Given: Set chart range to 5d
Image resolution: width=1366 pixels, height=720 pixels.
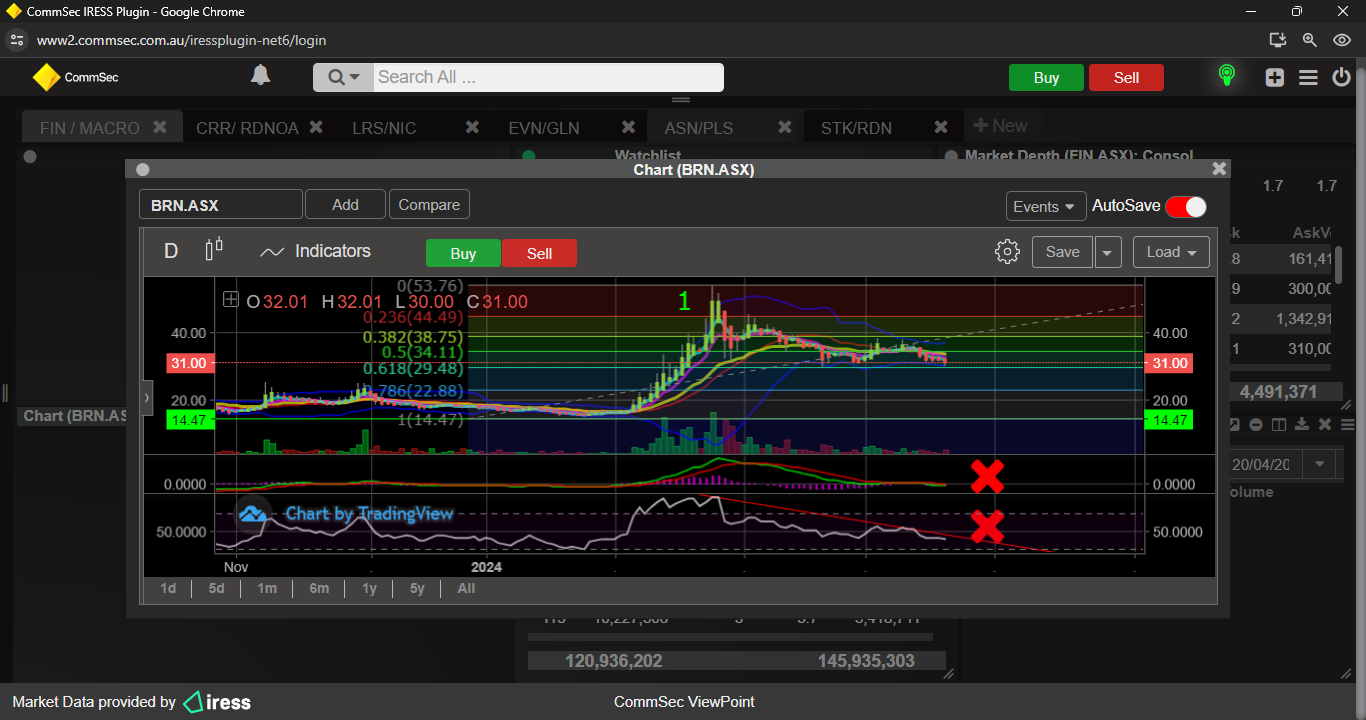Looking at the screenshot, I should click(216, 589).
